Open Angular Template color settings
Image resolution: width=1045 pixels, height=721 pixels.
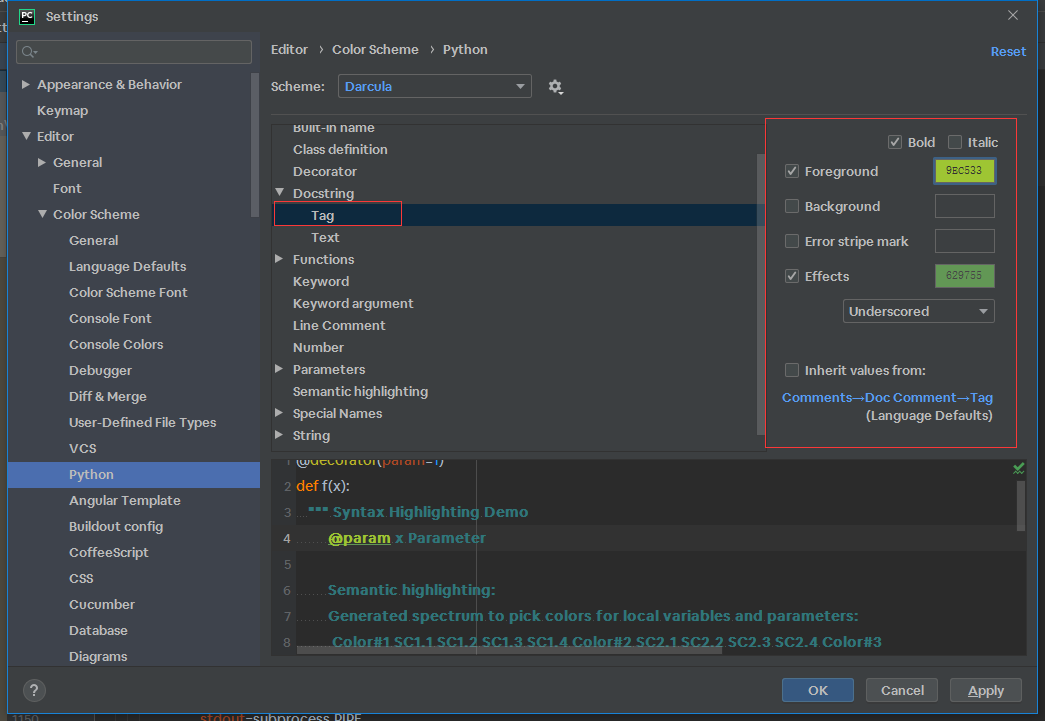coord(125,500)
